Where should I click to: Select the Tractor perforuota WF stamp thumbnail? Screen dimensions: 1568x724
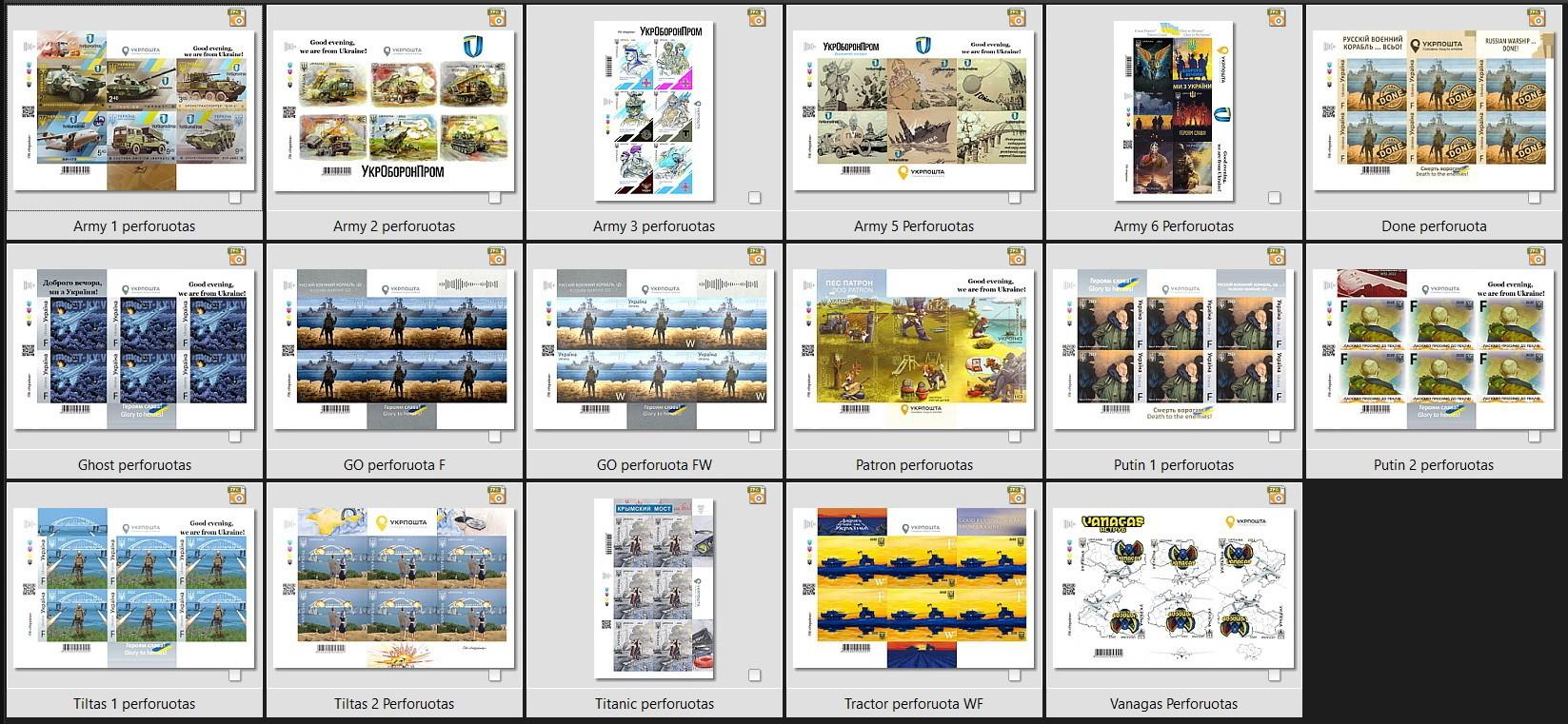coord(914,588)
